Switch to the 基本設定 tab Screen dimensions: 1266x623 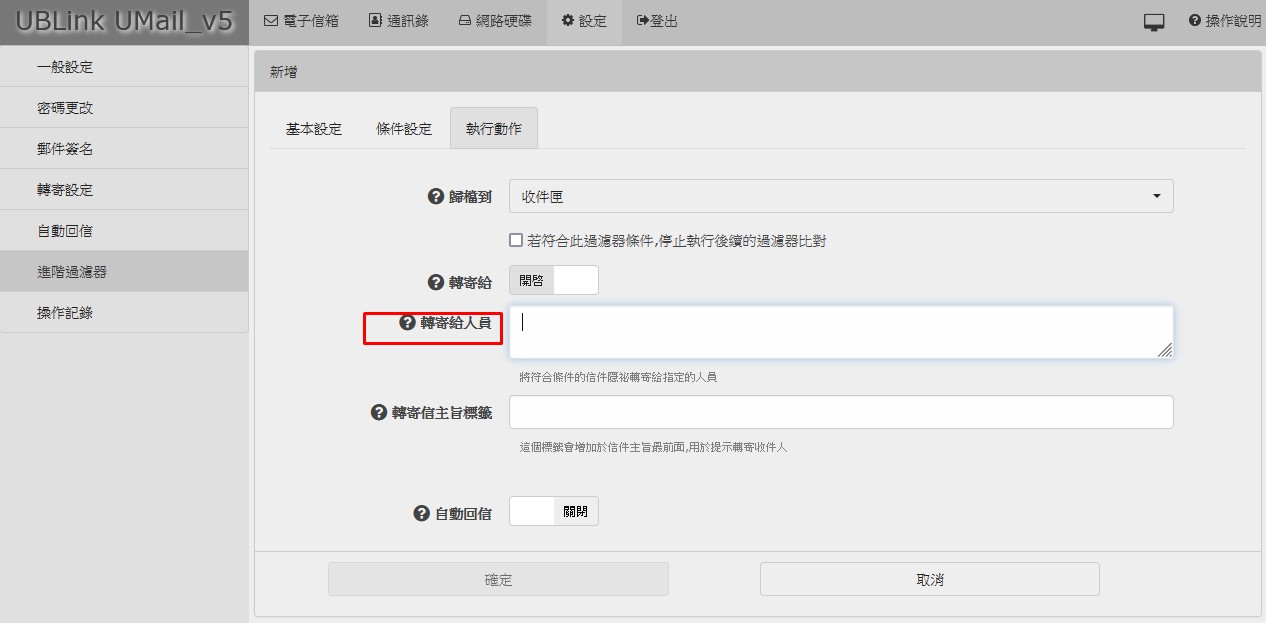coord(314,129)
